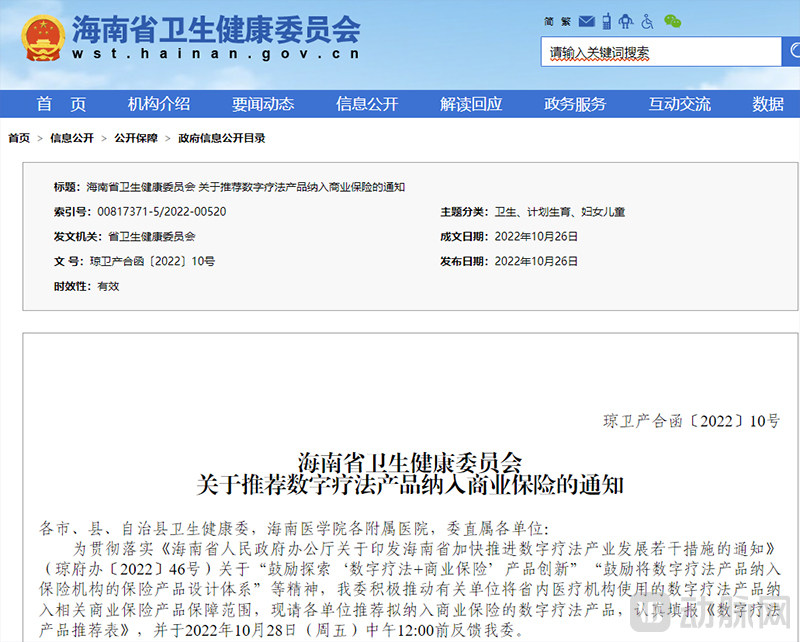Open 政府信息公开目录 breadcrumb link

tap(221, 138)
